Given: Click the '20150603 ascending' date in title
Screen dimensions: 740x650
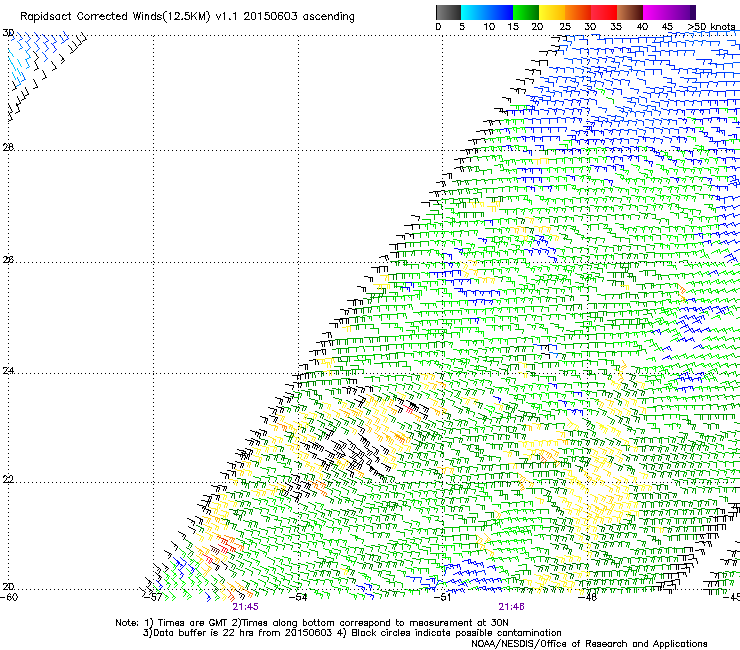Looking at the screenshot, I should click(299, 17).
